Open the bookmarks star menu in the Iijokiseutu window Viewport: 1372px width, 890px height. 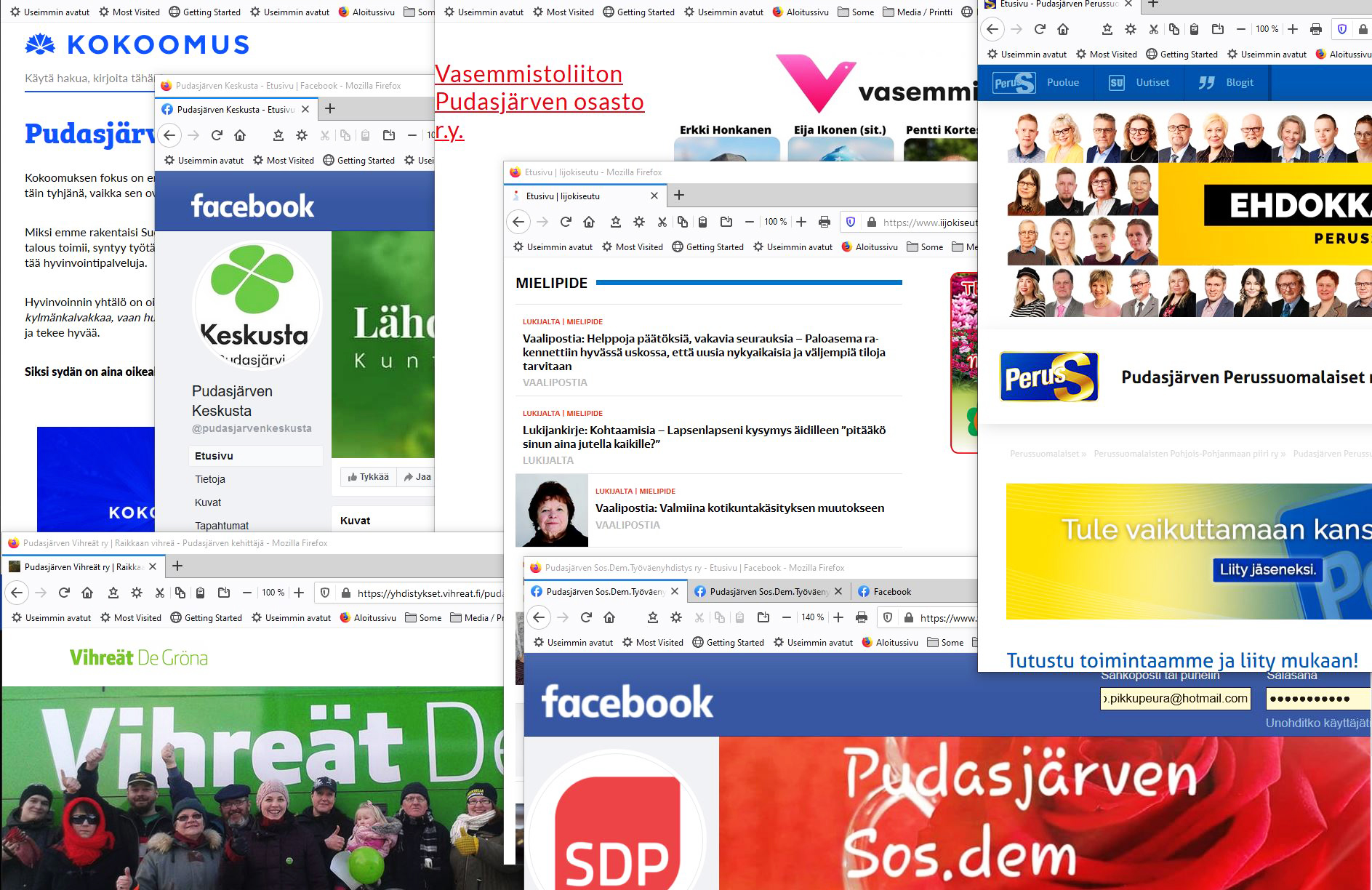click(615, 222)
